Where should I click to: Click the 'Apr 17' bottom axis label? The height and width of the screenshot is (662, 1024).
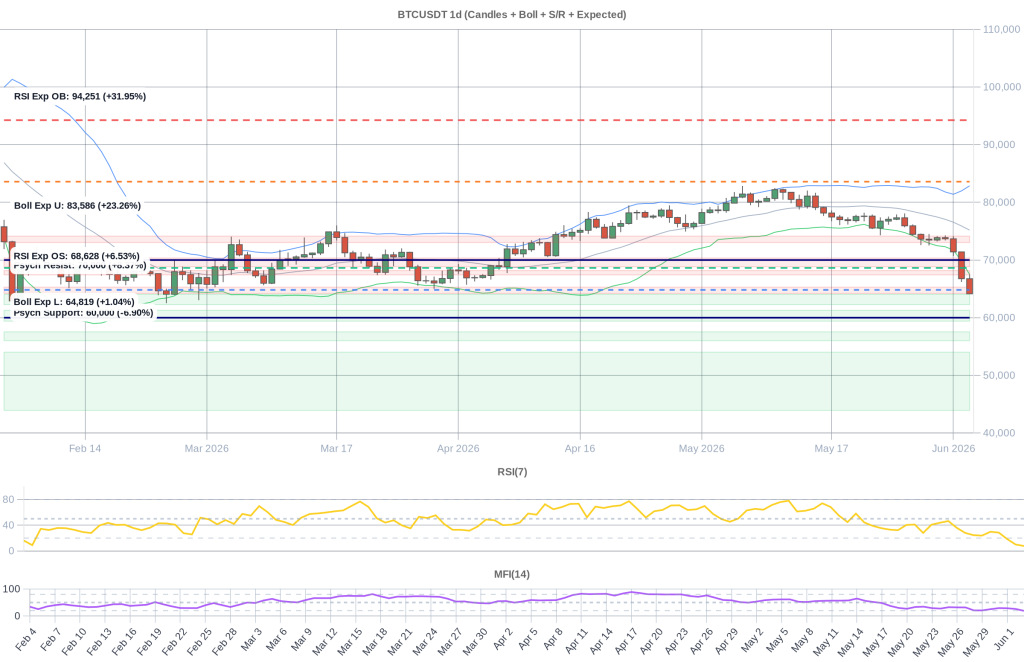pos(625,640)
